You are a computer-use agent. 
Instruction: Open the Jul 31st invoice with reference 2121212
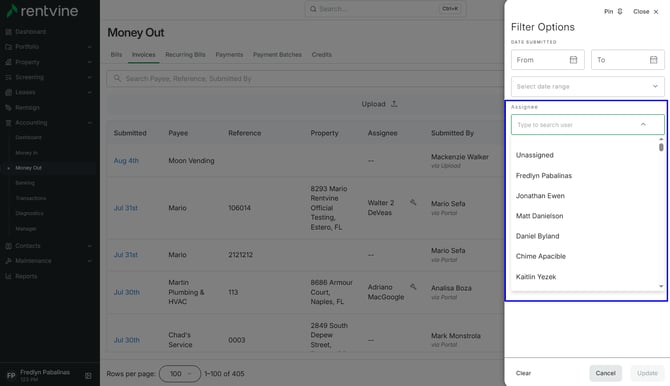(x=126, y=255)
